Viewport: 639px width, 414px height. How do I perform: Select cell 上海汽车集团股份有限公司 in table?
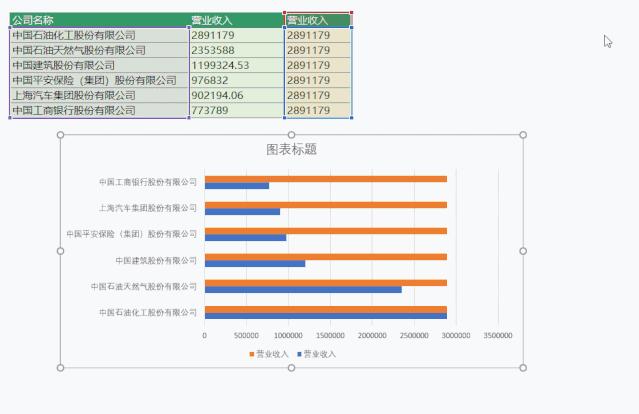99,95
